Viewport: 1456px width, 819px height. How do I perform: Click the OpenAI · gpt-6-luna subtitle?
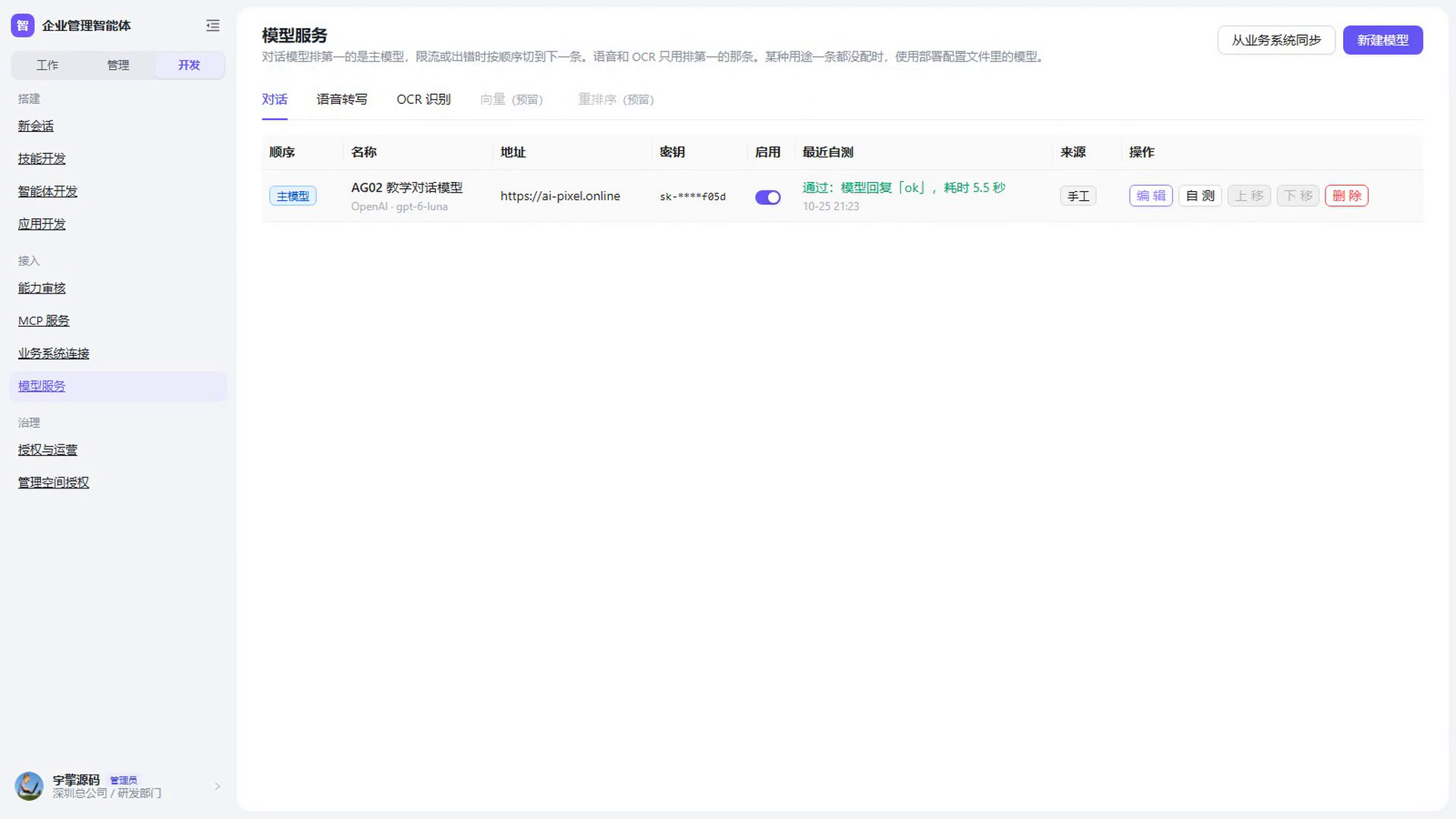[x=400, y=206]
